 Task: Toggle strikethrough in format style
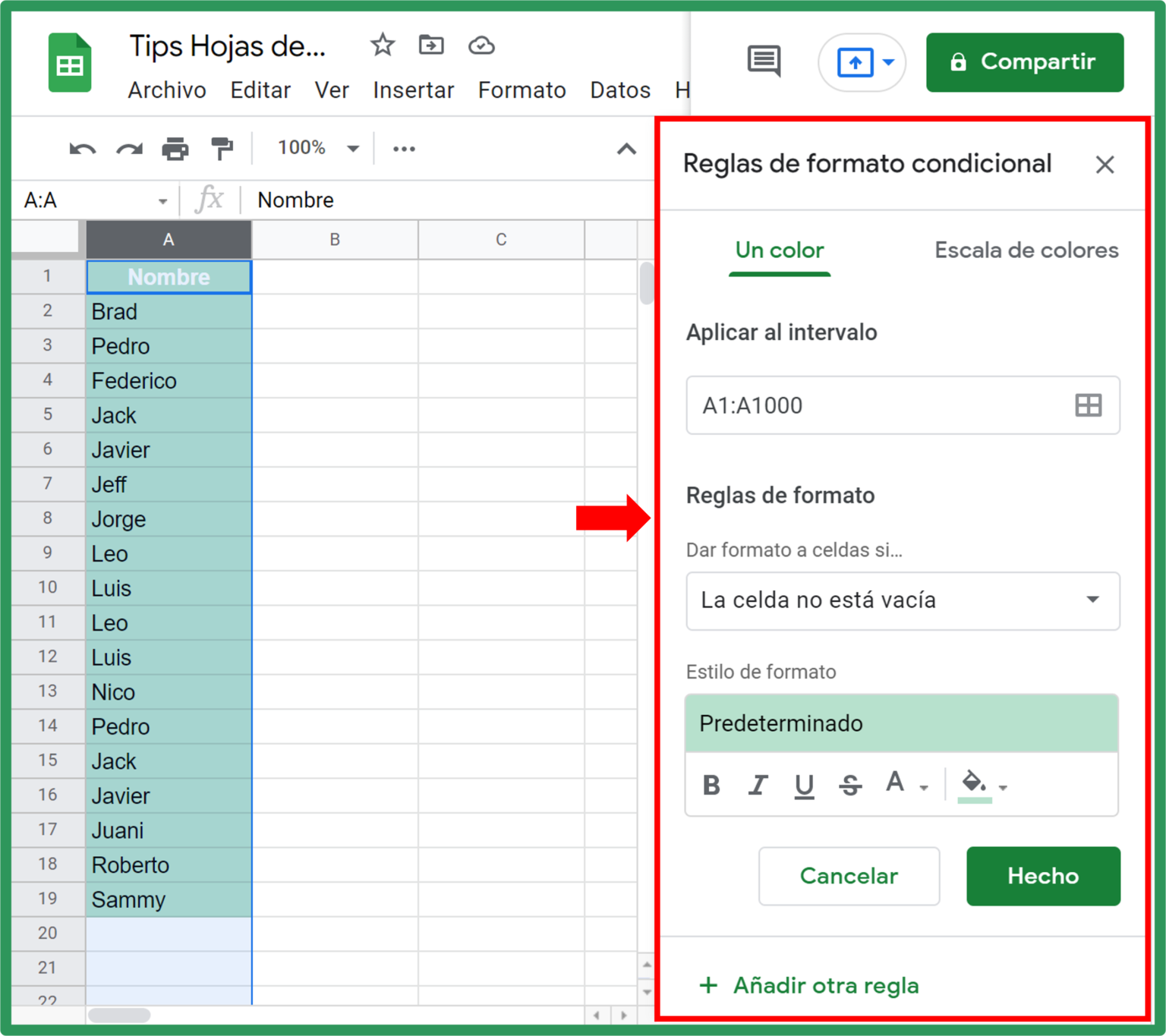(850, 785)
